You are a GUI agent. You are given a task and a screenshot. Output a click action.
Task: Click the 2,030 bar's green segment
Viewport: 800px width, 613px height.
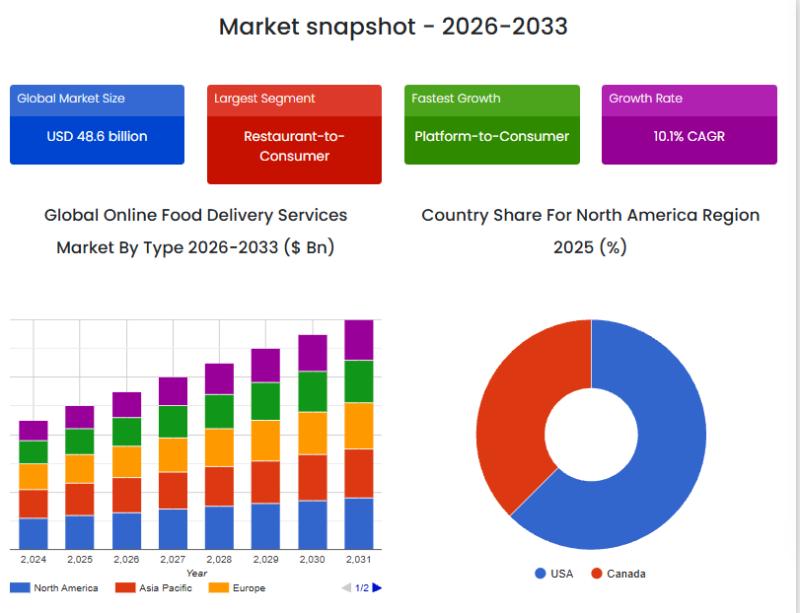(x=313, y=391)
